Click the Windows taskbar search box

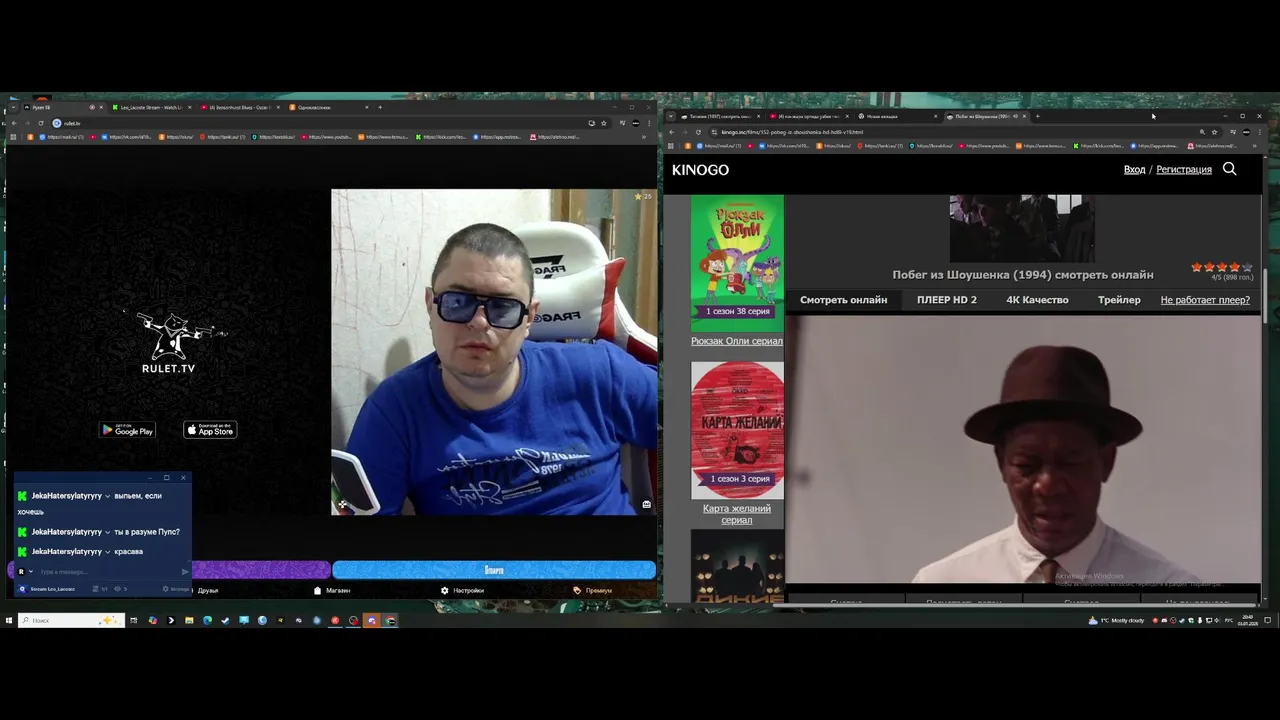71,620
